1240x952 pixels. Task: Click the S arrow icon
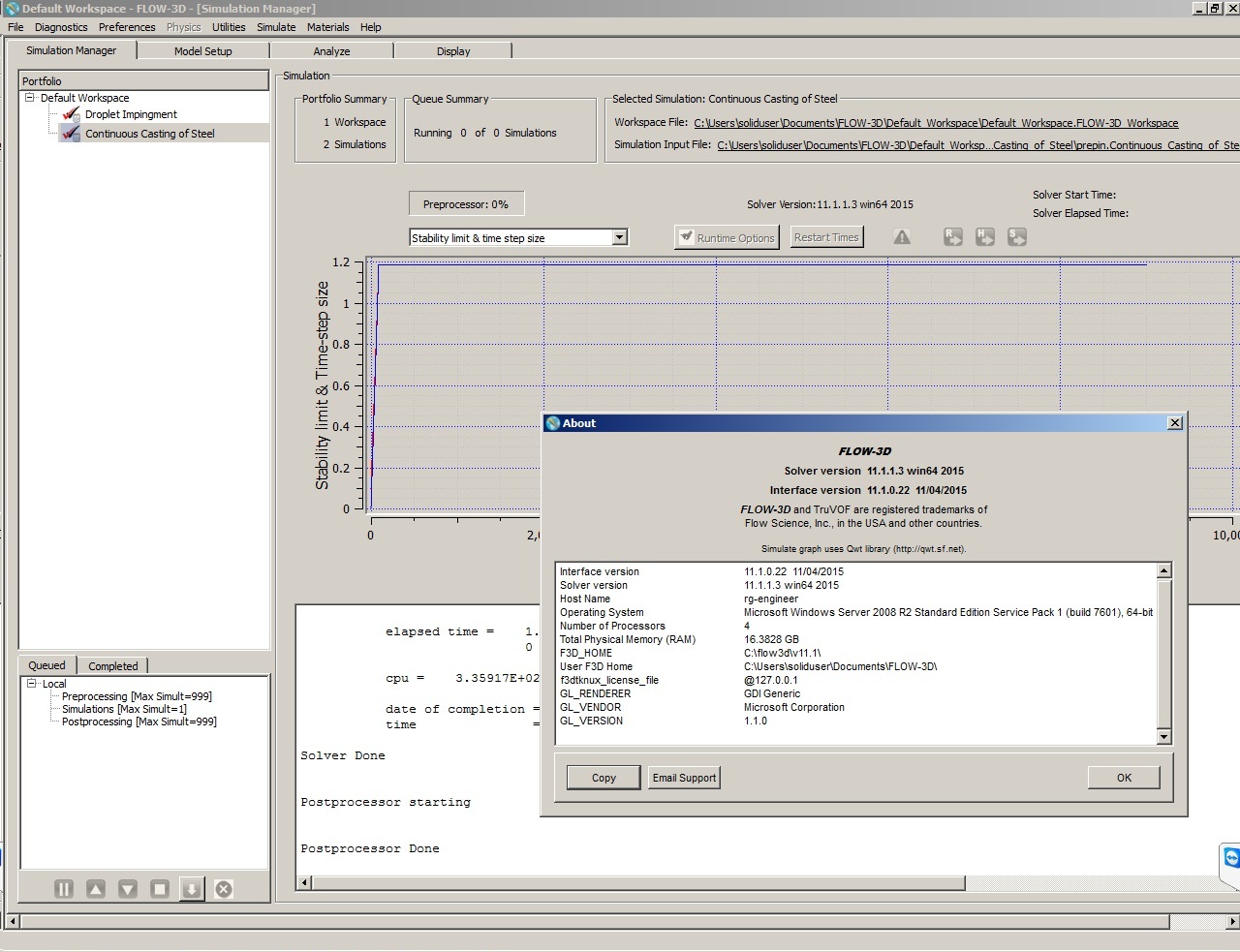click(x=1017, y=237)
